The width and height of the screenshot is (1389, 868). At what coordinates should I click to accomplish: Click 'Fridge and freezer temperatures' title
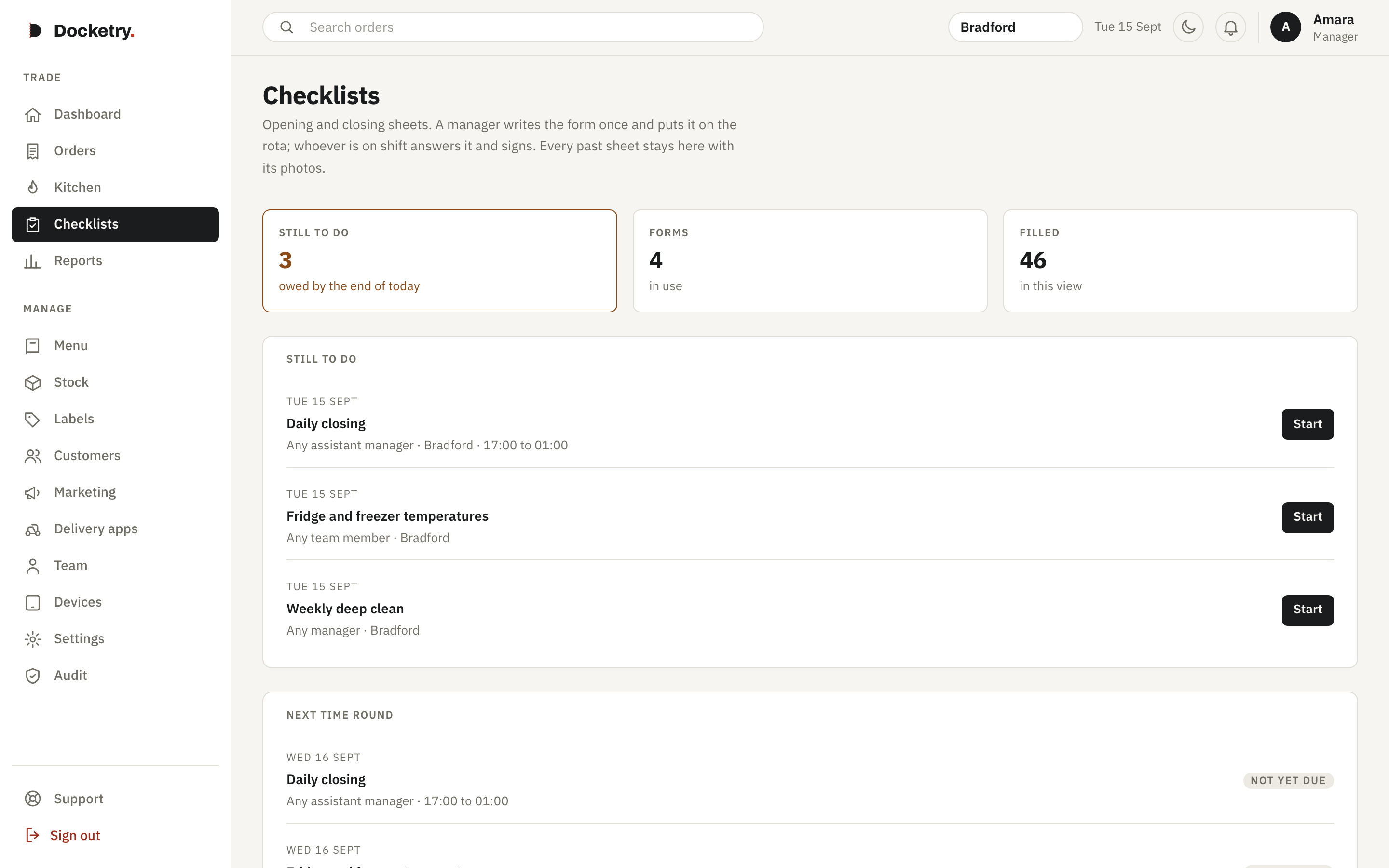[387, 516]
